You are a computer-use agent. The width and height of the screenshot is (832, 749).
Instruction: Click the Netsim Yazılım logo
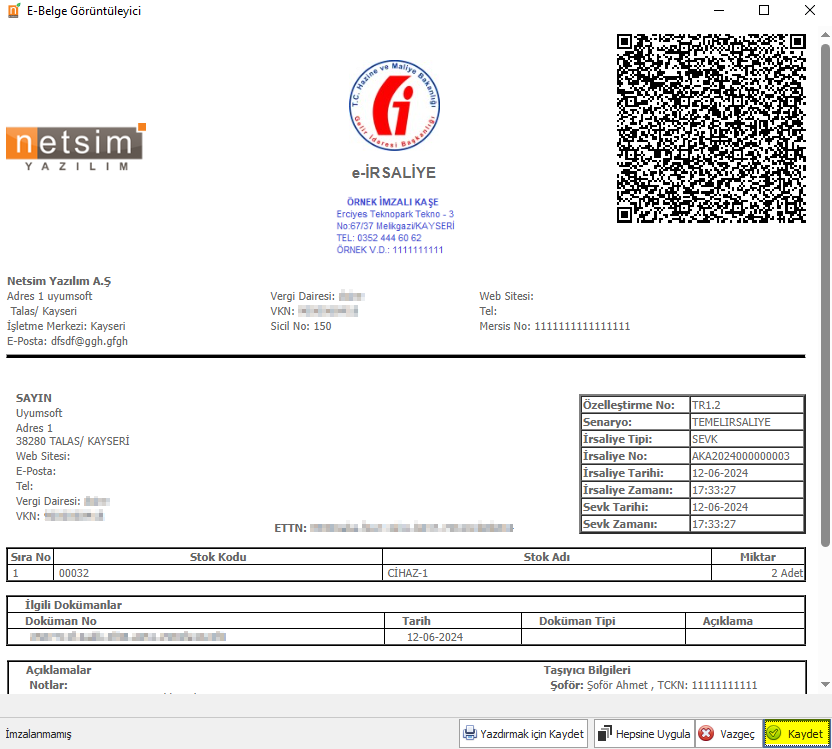pyautogui.click(x=76, y=147)
